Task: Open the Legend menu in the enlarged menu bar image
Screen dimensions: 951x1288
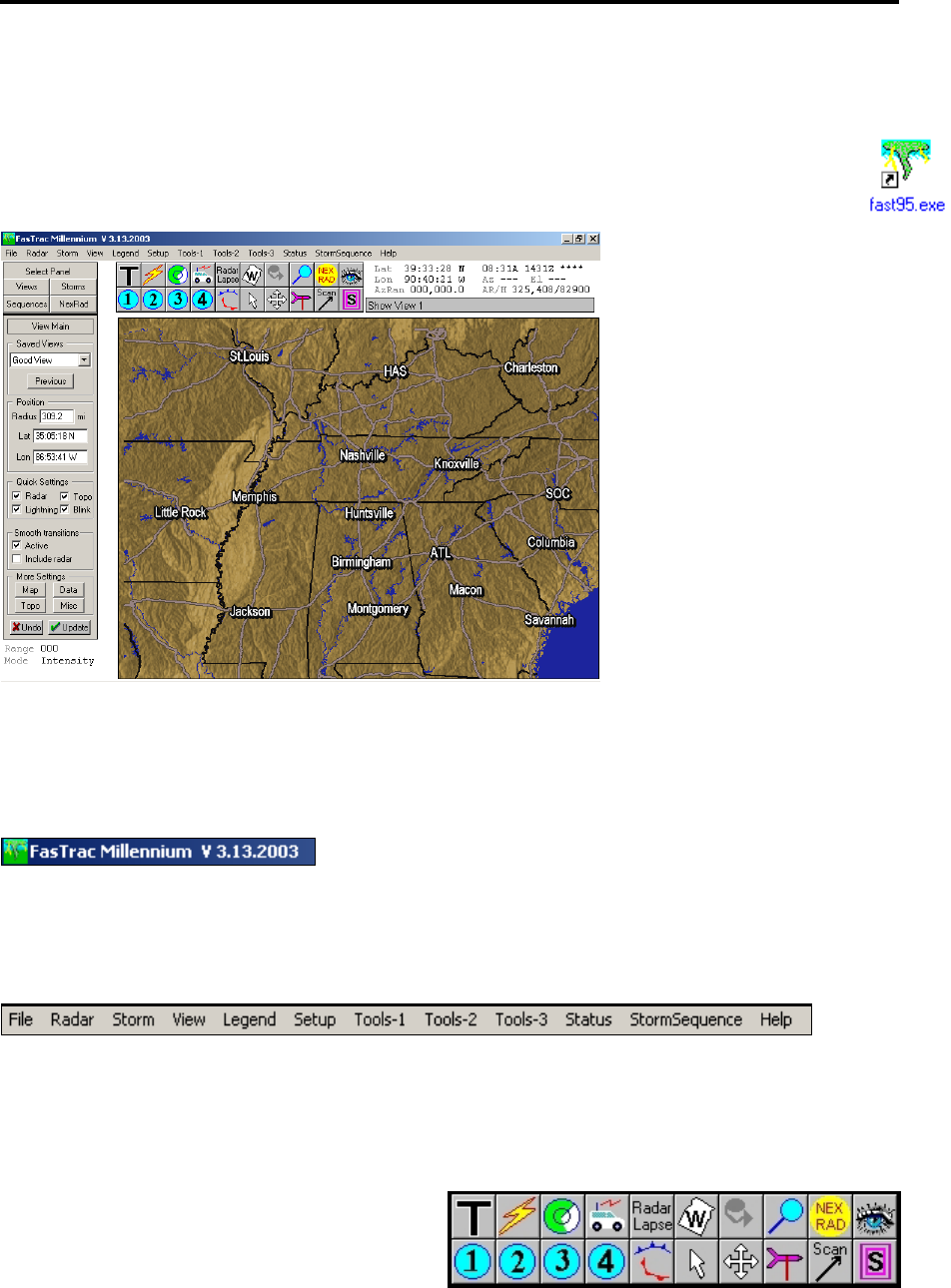Action: 249,1020
